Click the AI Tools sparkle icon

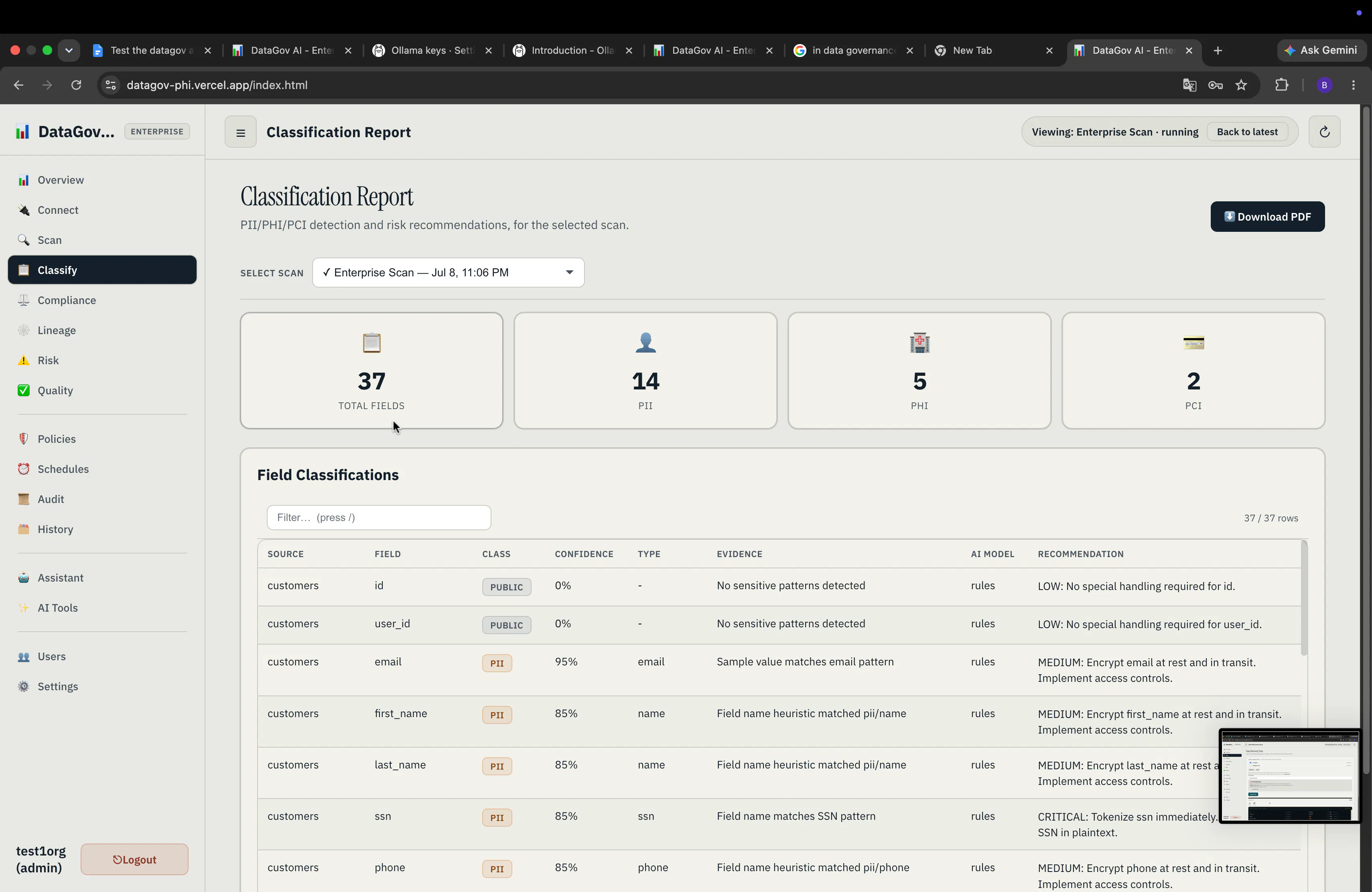click(x=24, y=607)
